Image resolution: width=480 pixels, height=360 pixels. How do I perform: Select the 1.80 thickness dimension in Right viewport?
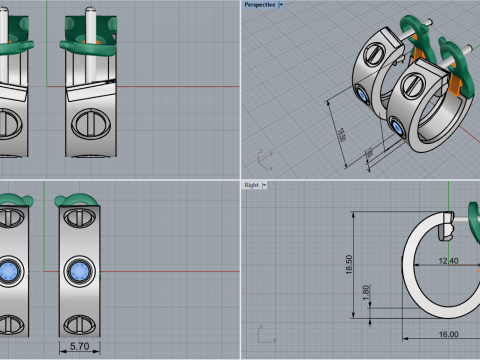pyautogui.click(x=366, y=292)
